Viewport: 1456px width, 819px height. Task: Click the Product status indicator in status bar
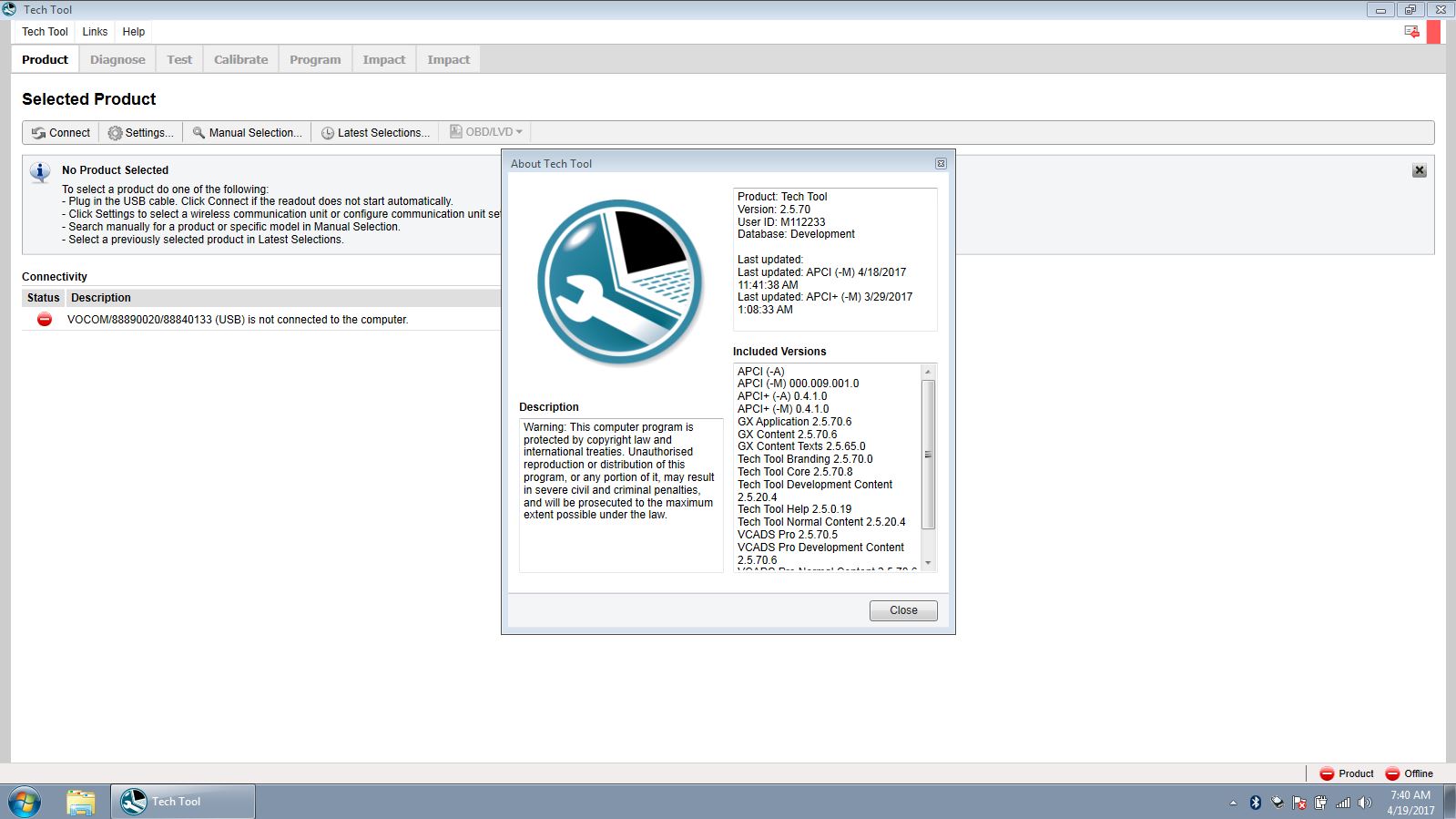click(x=1346, y=773)
